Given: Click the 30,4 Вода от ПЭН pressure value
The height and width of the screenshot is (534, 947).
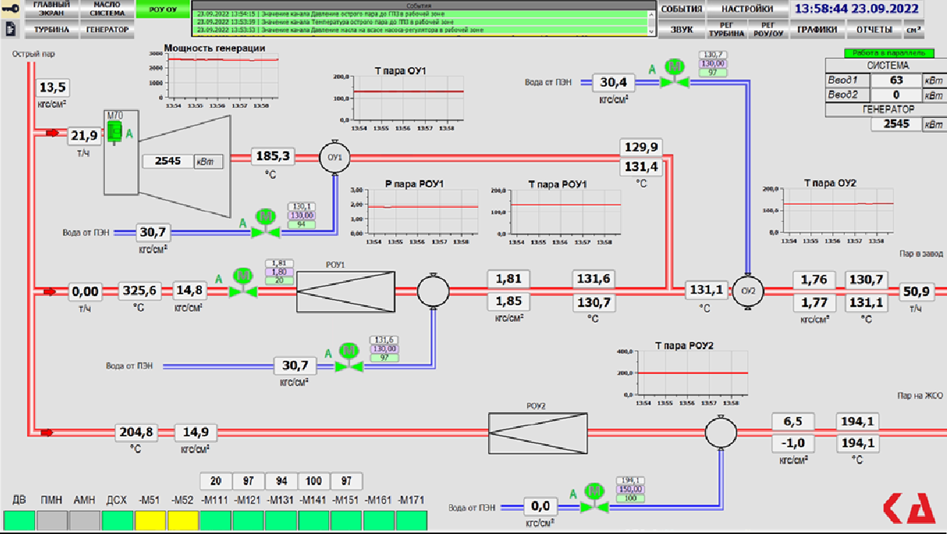Looking at the screenshot, I should [x=613, y=82].
